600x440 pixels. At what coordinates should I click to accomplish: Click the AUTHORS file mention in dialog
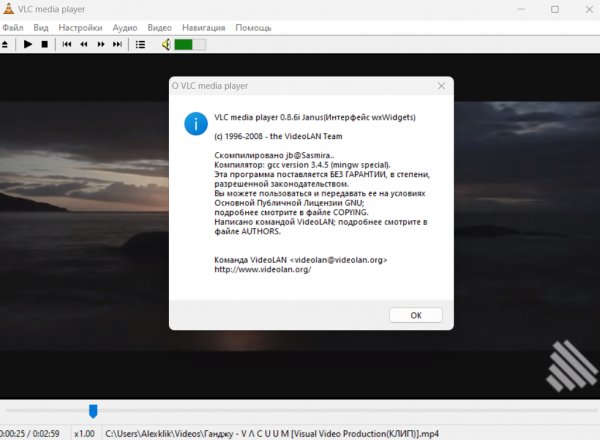coord(247,231)
